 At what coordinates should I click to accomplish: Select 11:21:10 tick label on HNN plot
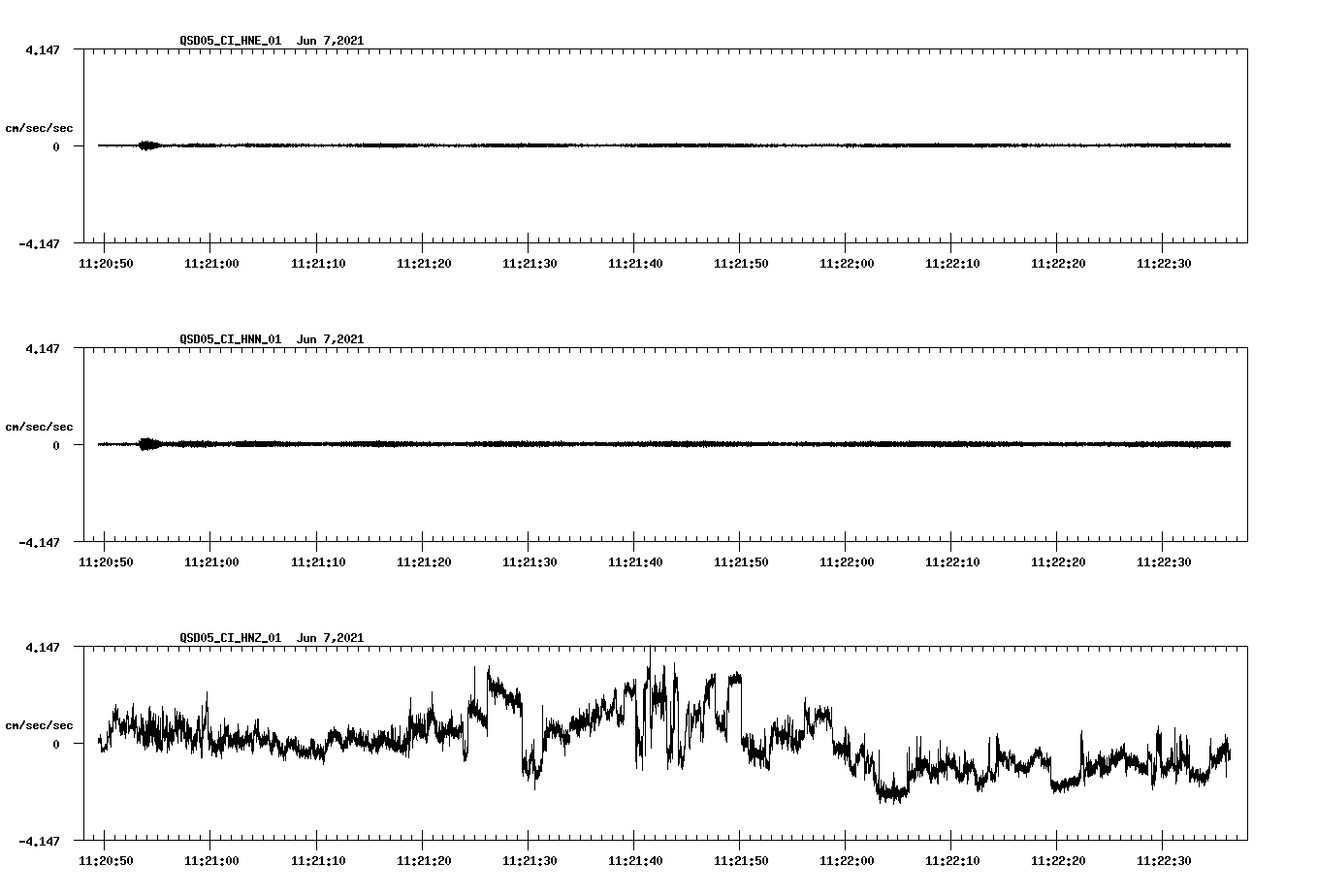316,562
